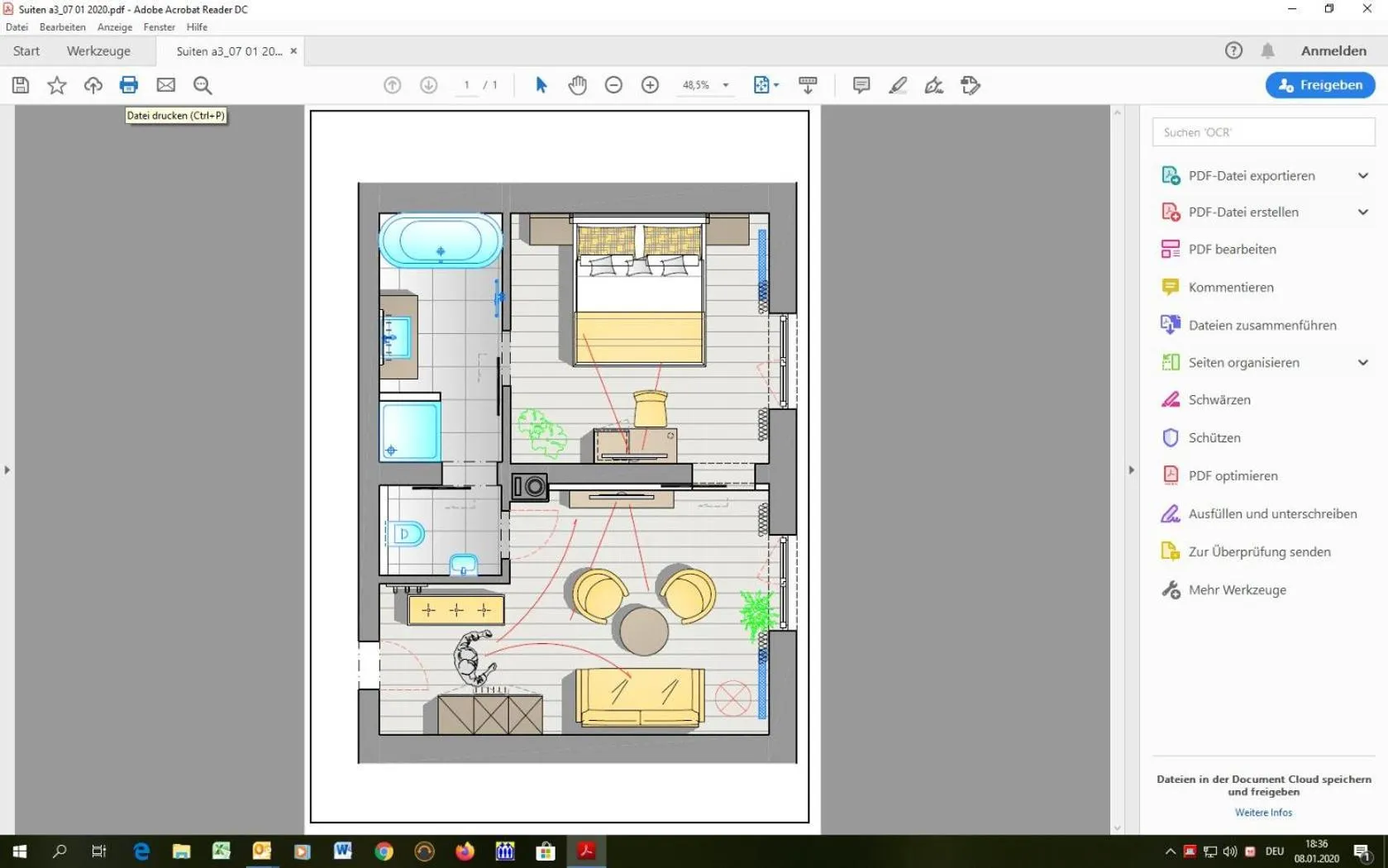The width and height of the screenshot is (1388, 868).
Task: Select the hand pan tool
Action: (x=577, y=85)
